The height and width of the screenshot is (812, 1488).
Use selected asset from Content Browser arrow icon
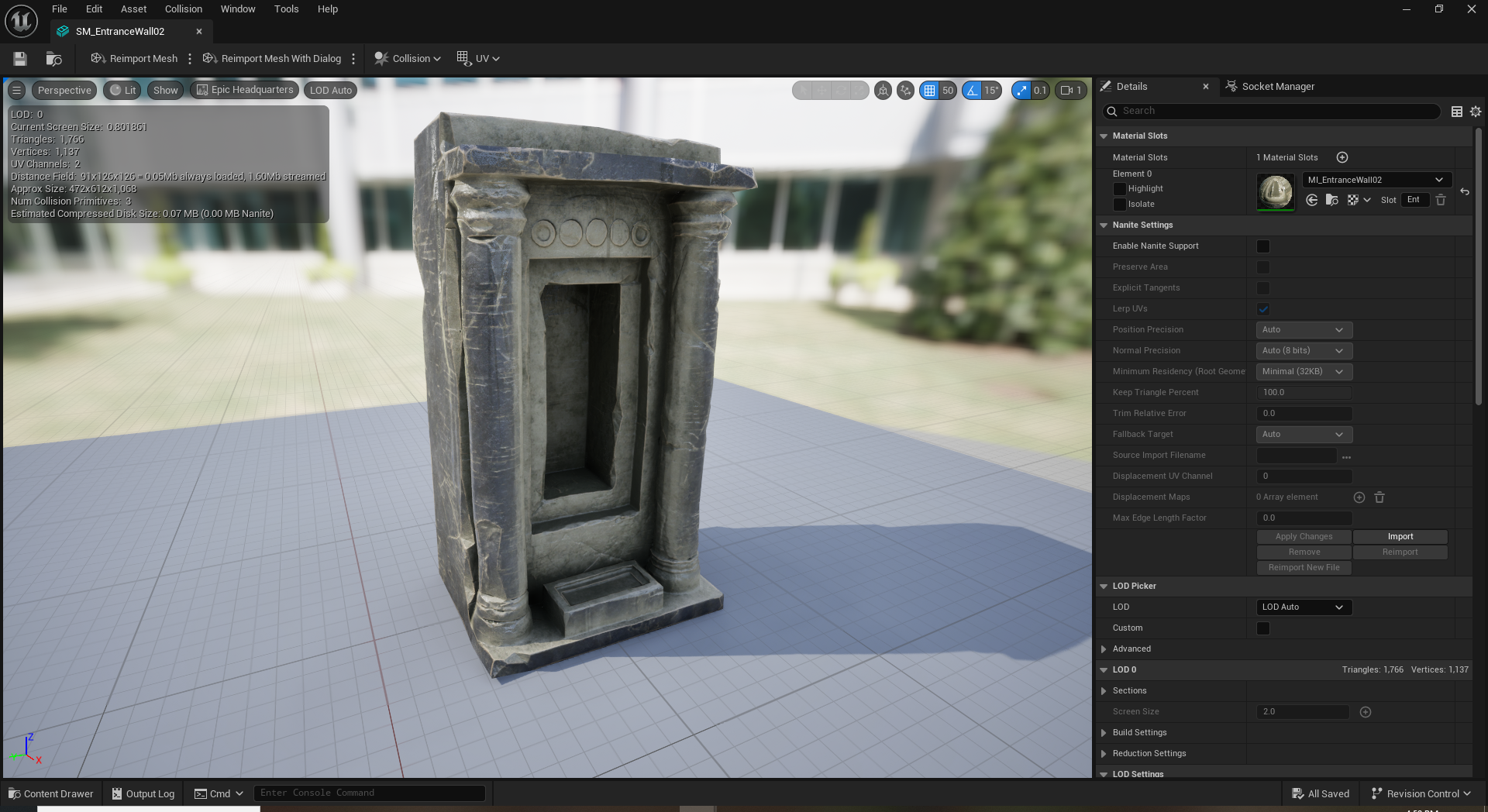tap(1312, 200)
